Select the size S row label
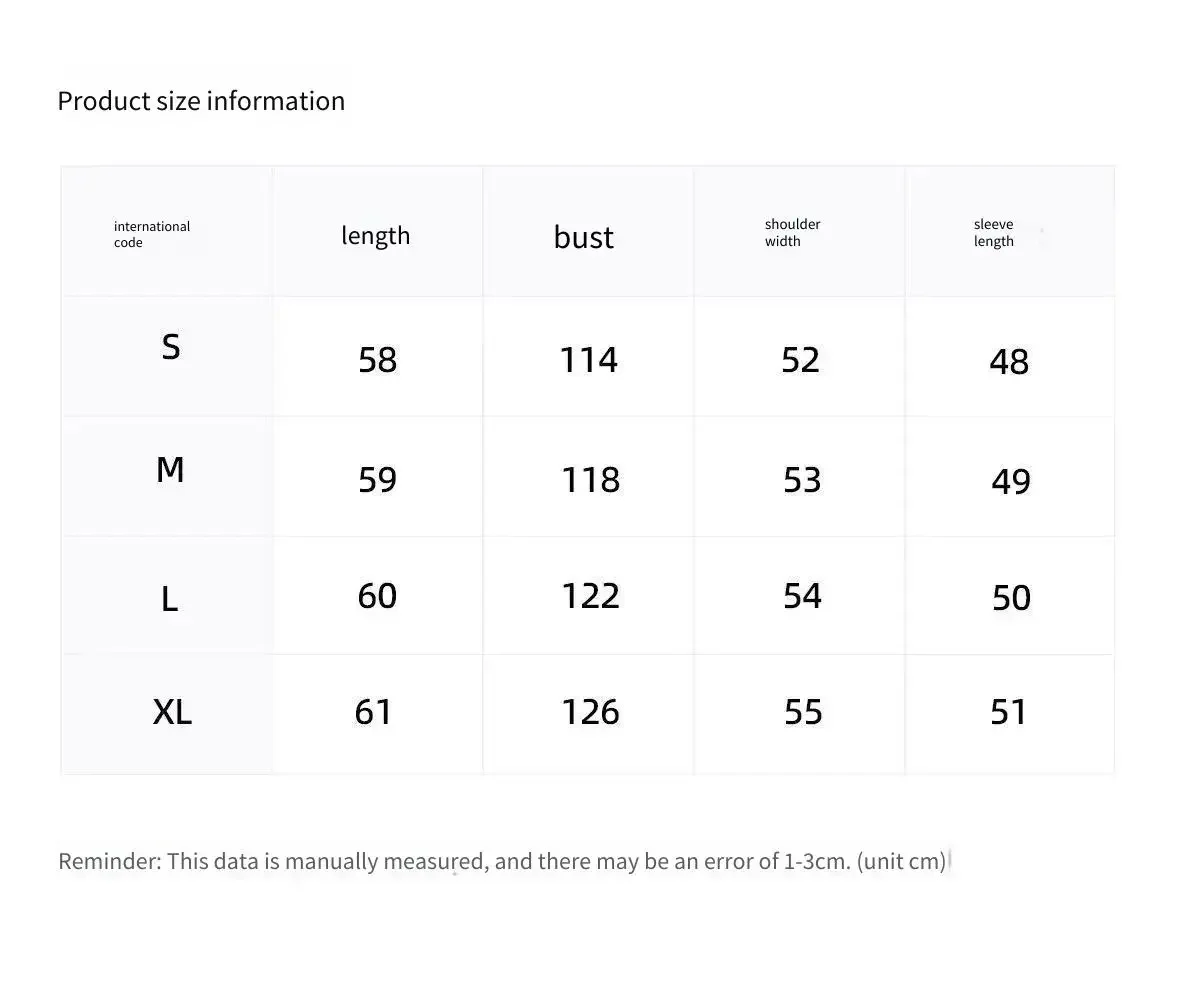Screen dimensions: 1179x1000 171,347
